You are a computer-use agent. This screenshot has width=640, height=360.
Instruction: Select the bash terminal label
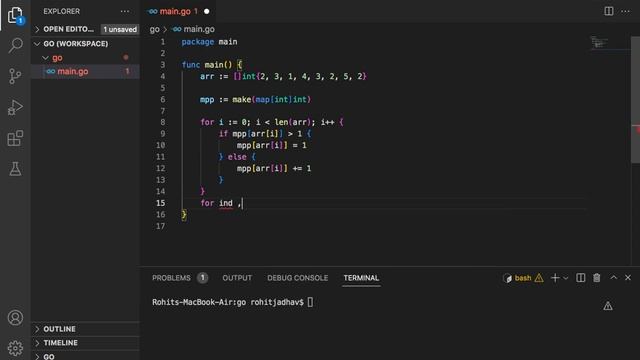[x=523, y=278]
